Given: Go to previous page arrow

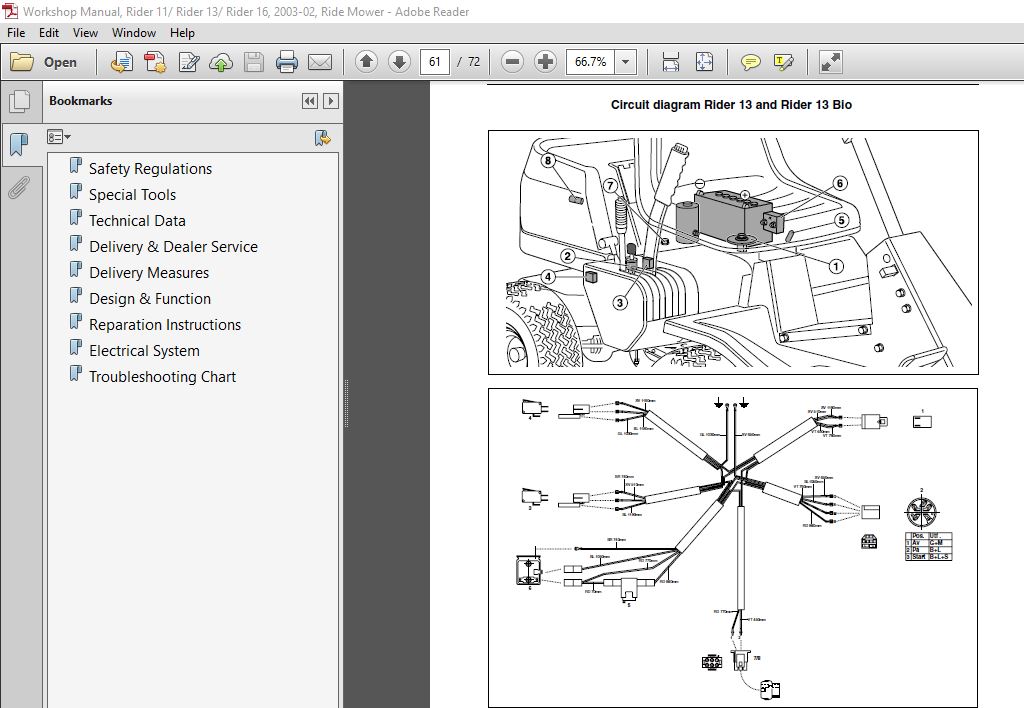Looking at the screenshot, I should click(366, 62).
